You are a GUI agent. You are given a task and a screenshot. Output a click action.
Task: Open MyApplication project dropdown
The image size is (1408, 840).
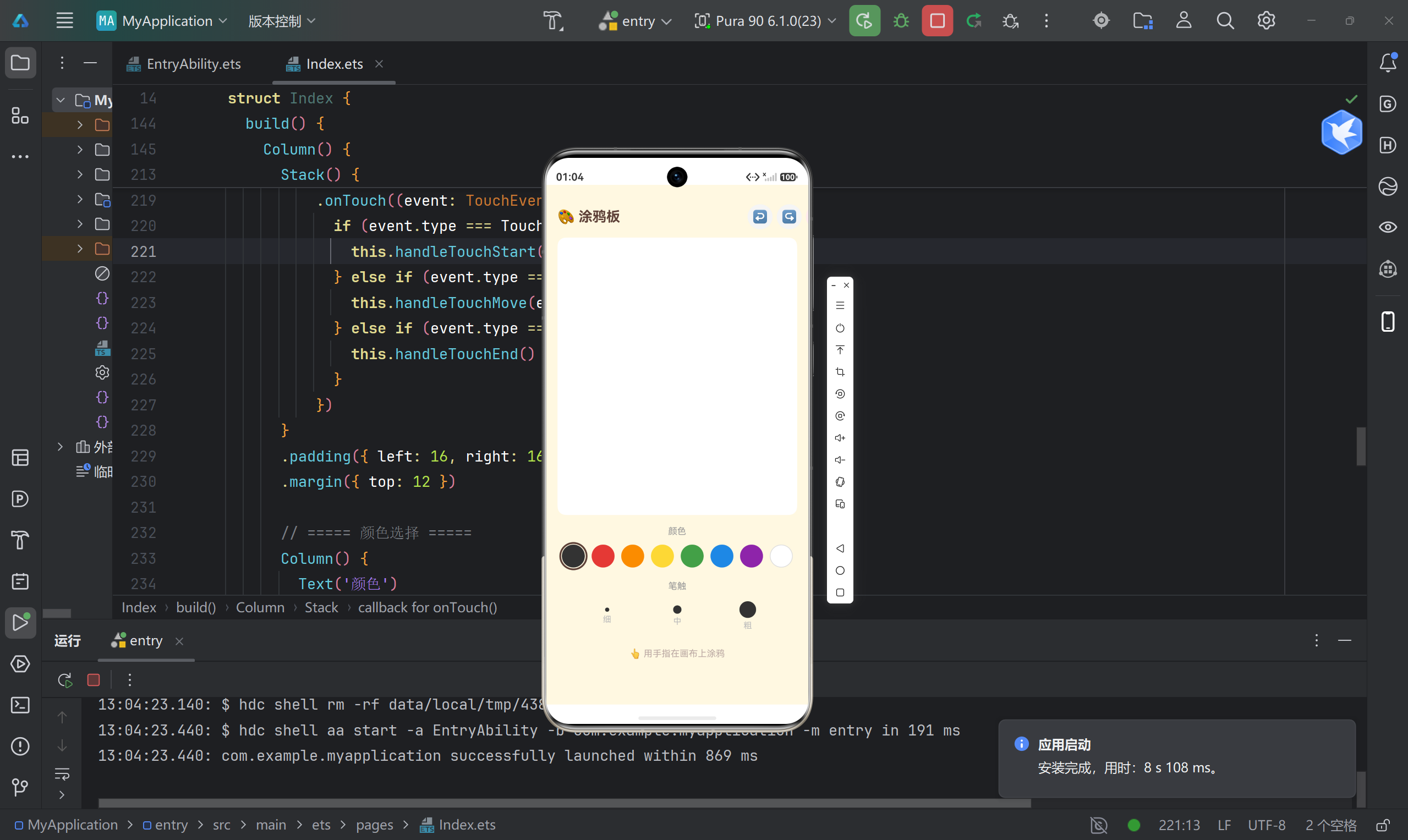[x=162, y=21]
